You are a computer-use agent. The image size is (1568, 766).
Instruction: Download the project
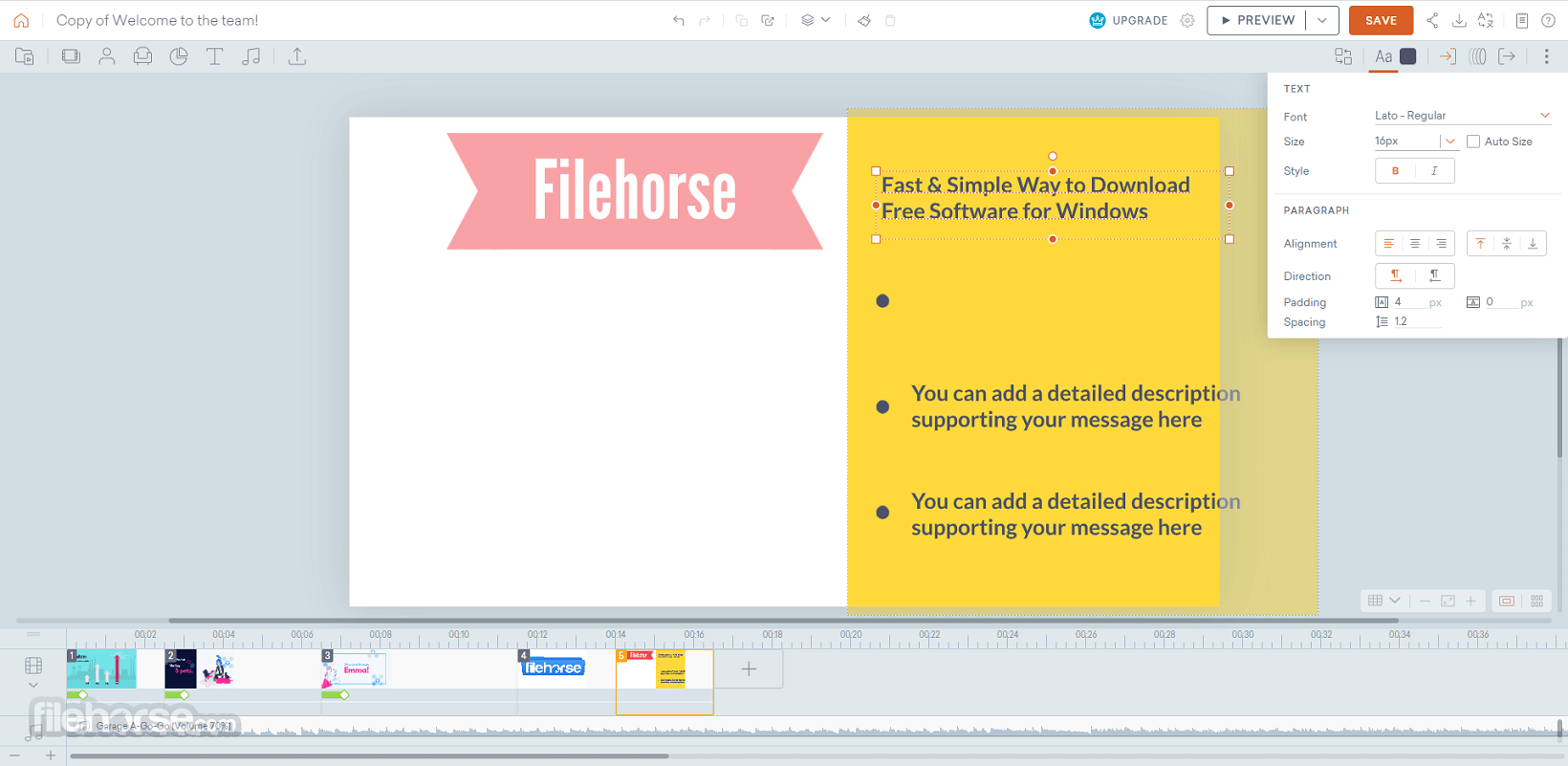[1459, 20]
